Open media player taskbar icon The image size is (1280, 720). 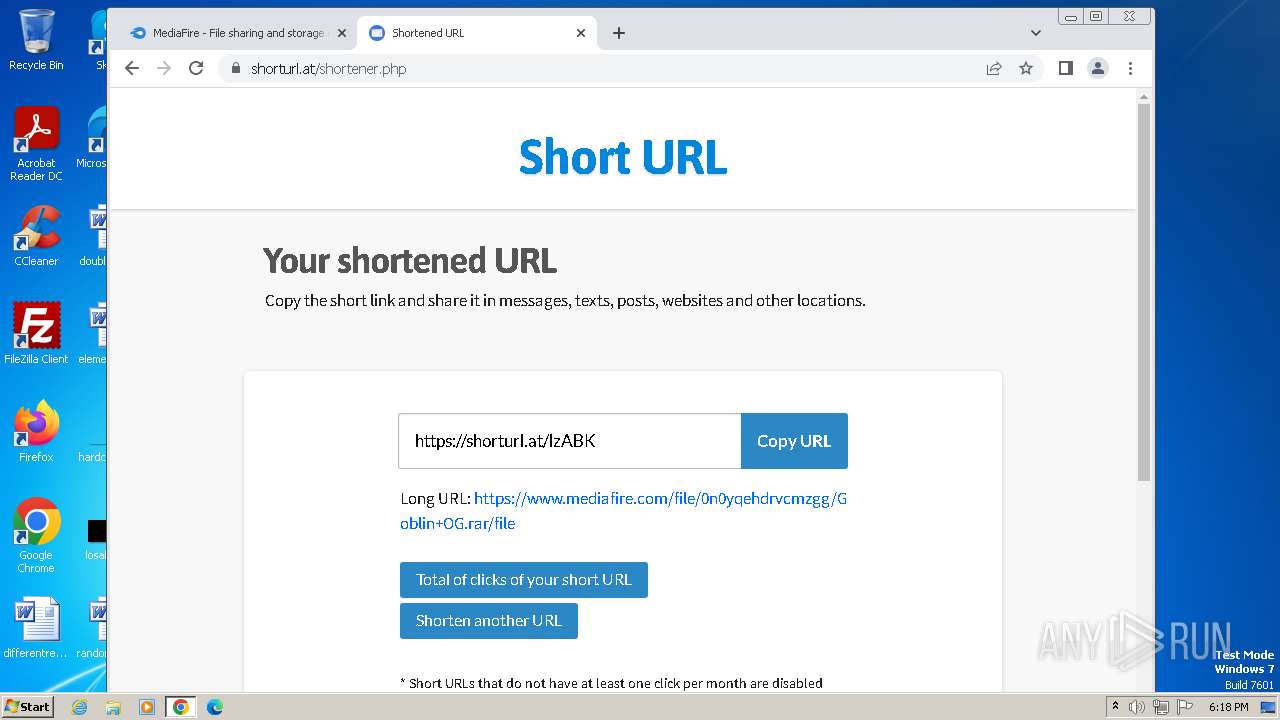coord(147,707)
